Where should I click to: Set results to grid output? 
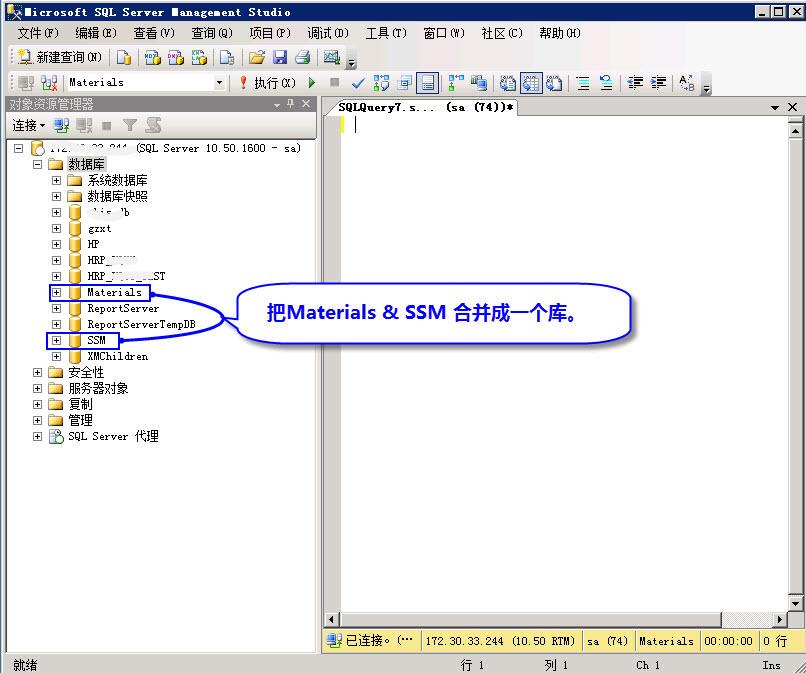[532, 83]
